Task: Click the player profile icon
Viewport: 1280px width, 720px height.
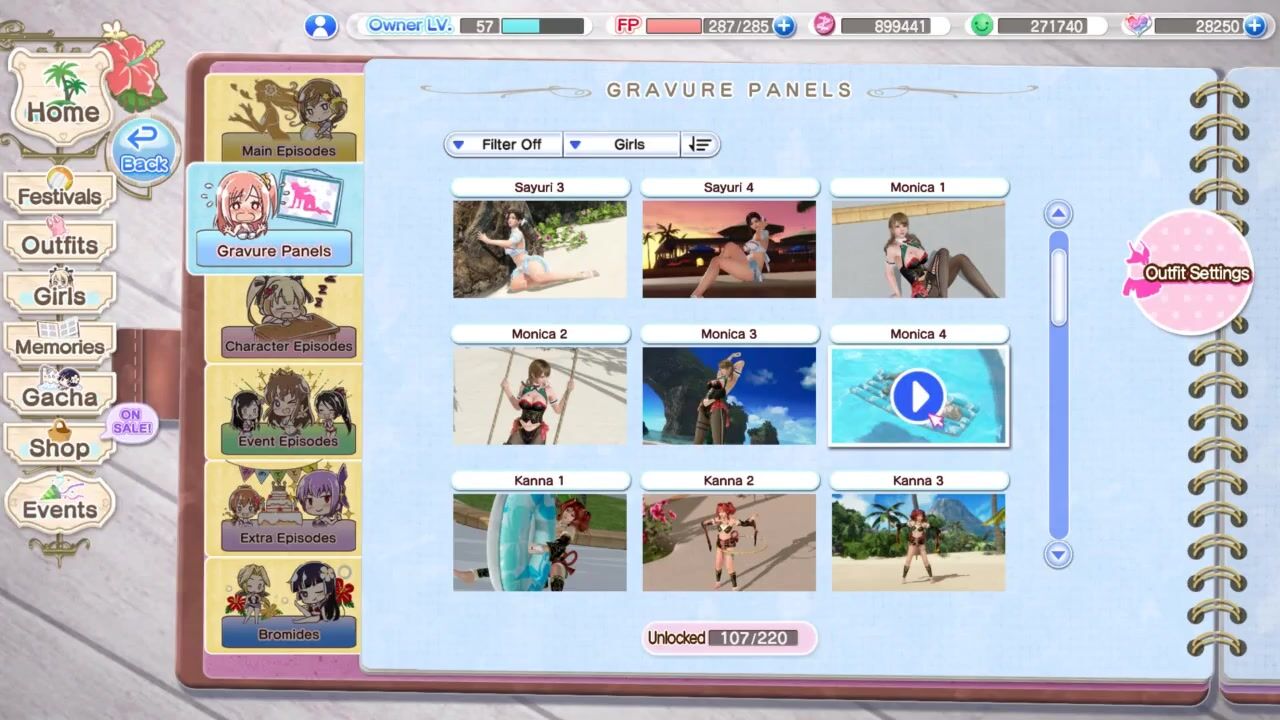Action: [x=320, y=26]
